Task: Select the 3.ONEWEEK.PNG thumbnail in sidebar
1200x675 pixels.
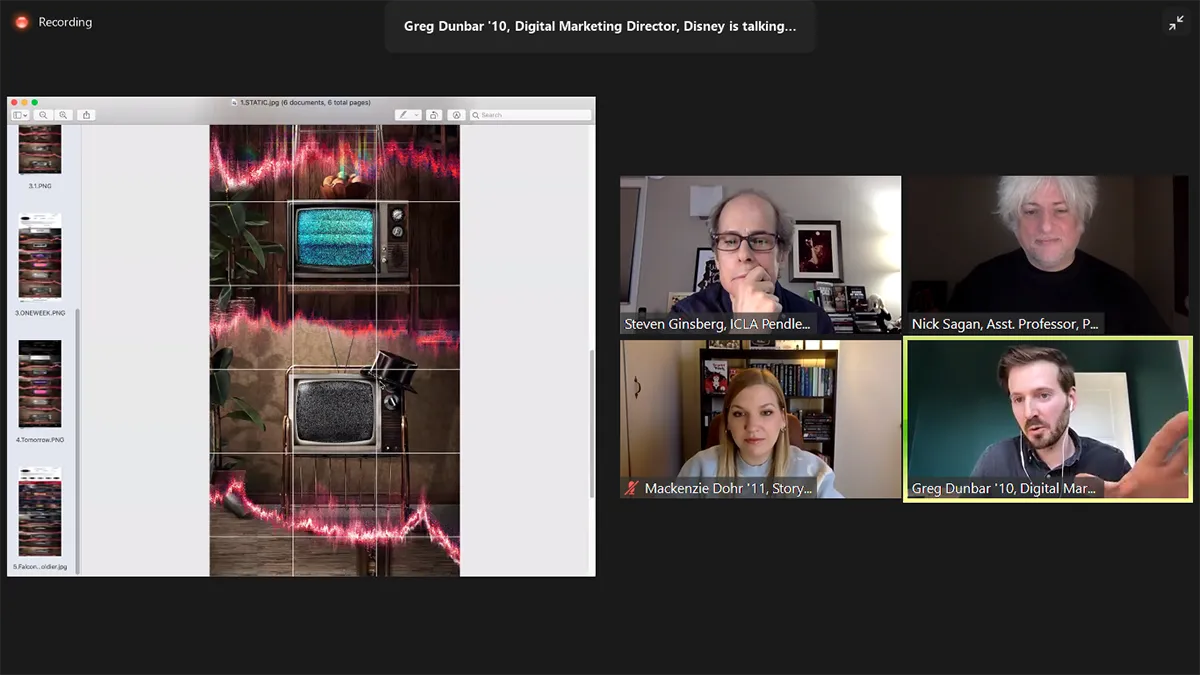Action: click(x=38, y=258)
